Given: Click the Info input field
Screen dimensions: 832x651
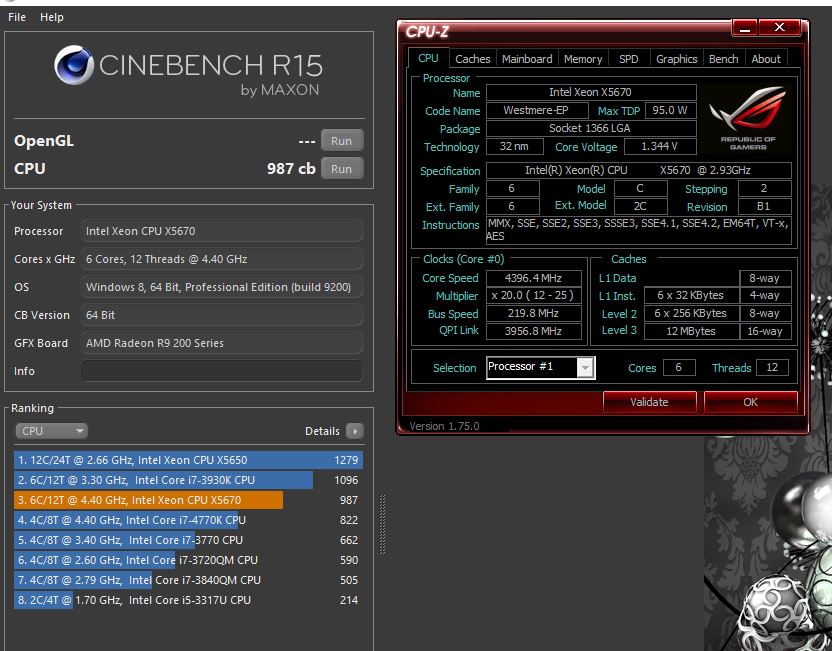Looking at the screenshot, I should (x=222, y=371).
